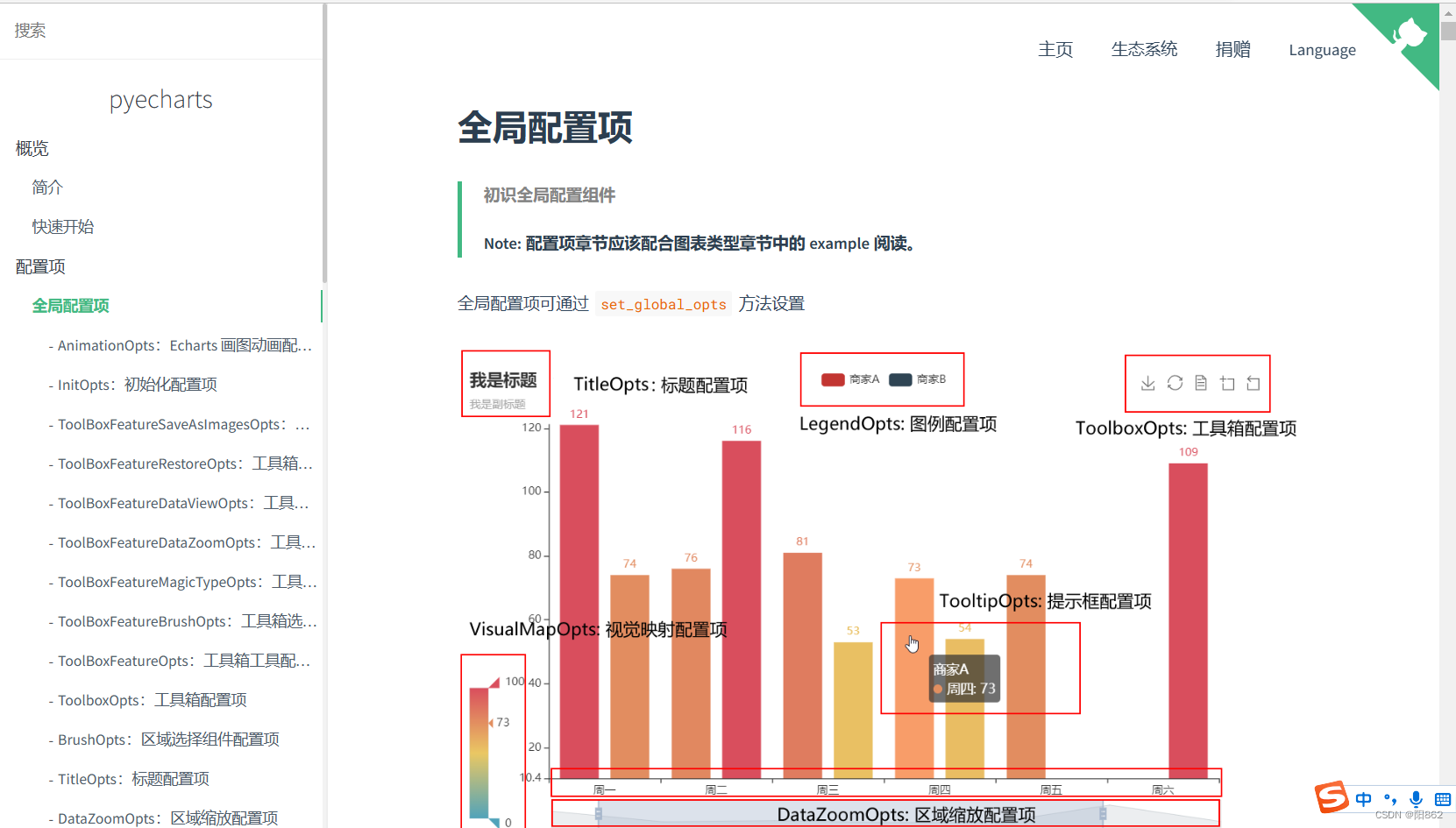Click the IME microphone voice input icon
Viewport: 1456px width, 828px height.
pos(1416,799)
